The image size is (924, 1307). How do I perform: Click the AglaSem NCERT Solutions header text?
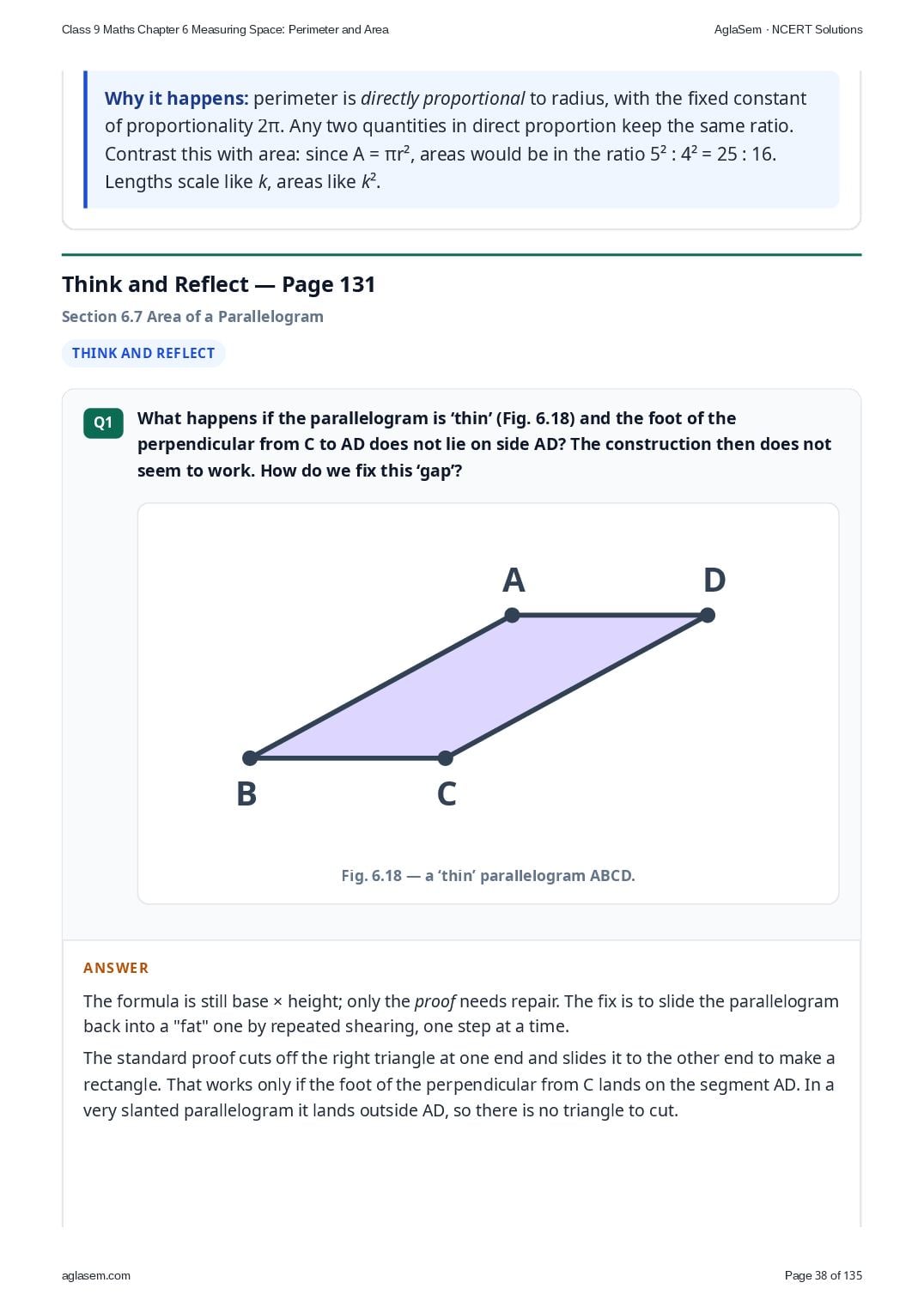click(788, 29)
